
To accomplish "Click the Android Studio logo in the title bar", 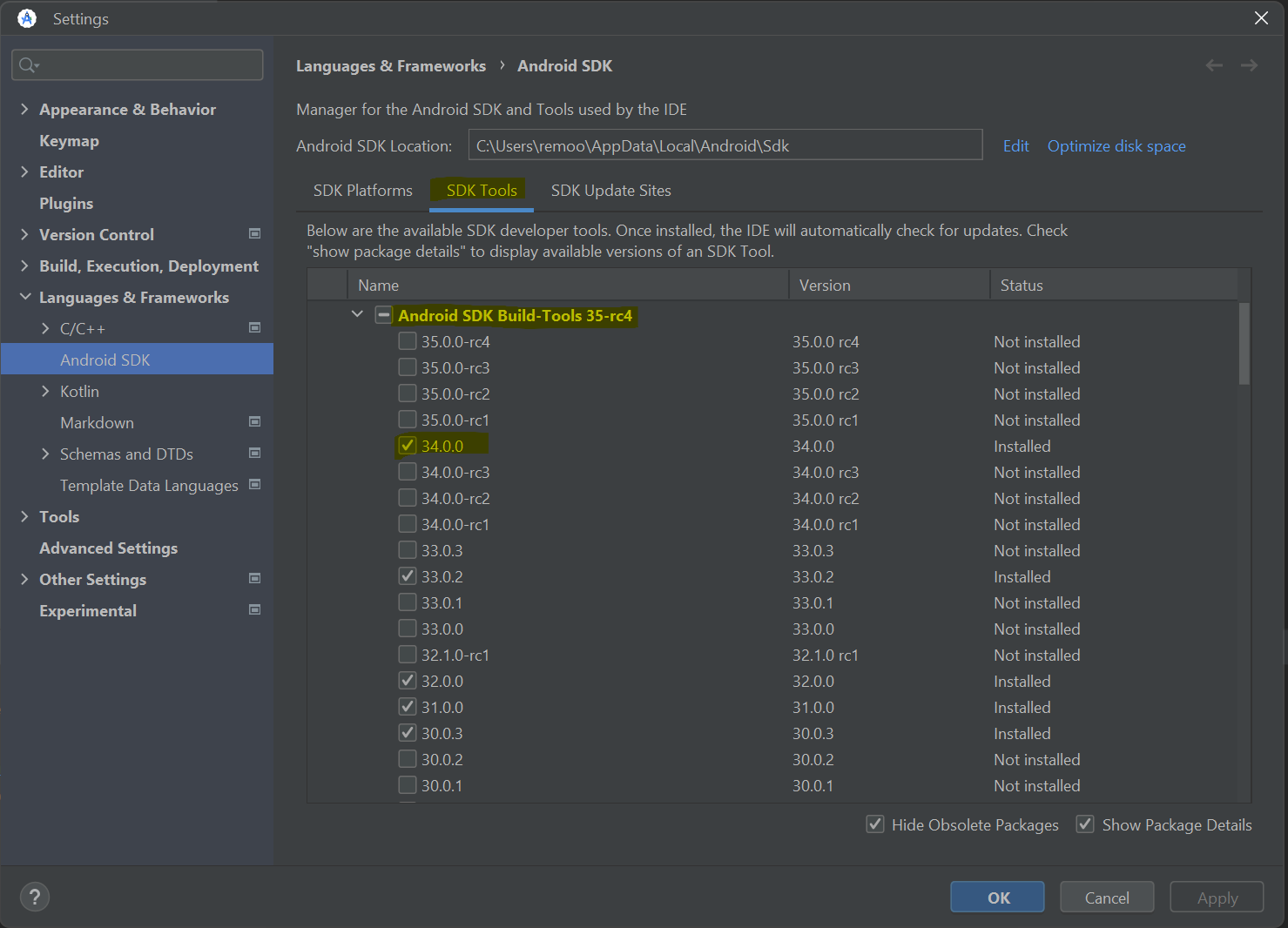I will coord(26,17).
